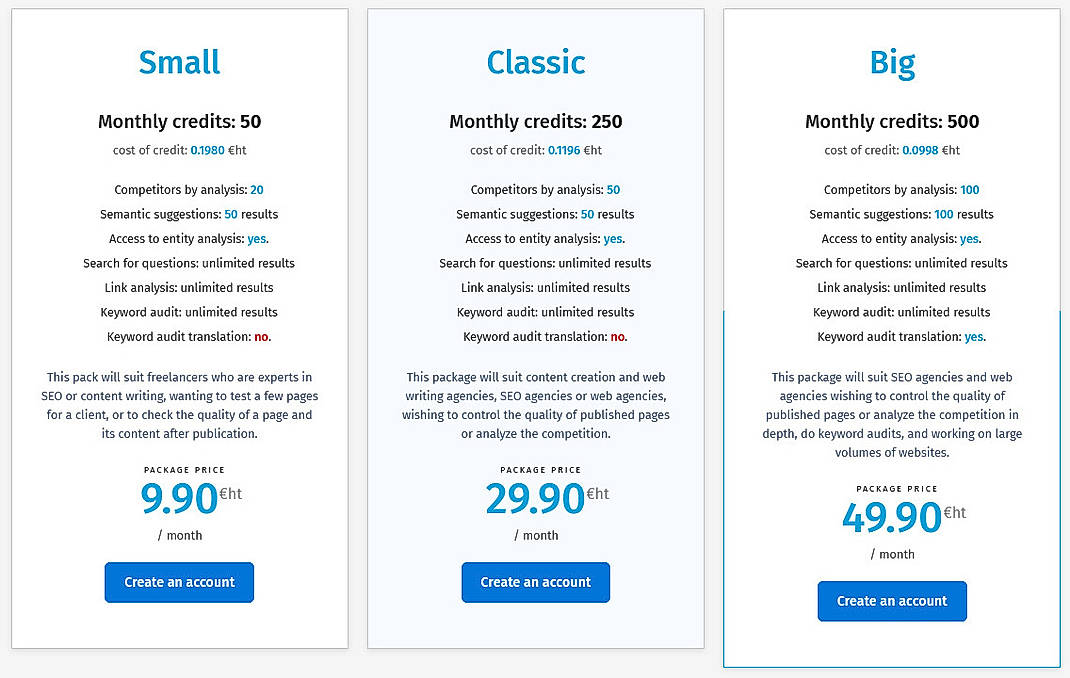Click Create an account under Classic plan
1070x678 pixels.
[535, 582]
